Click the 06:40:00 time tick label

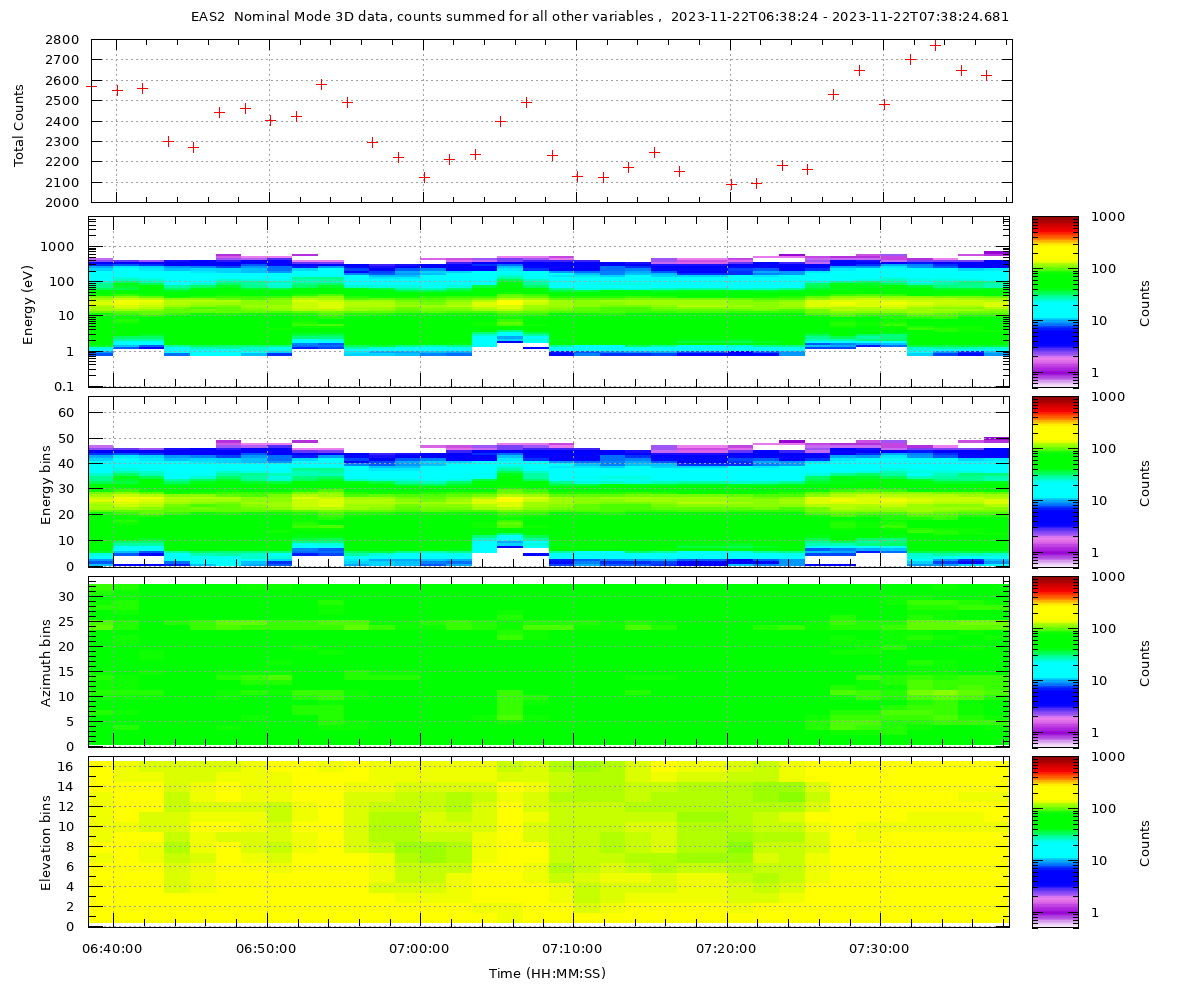pos(112,947)
